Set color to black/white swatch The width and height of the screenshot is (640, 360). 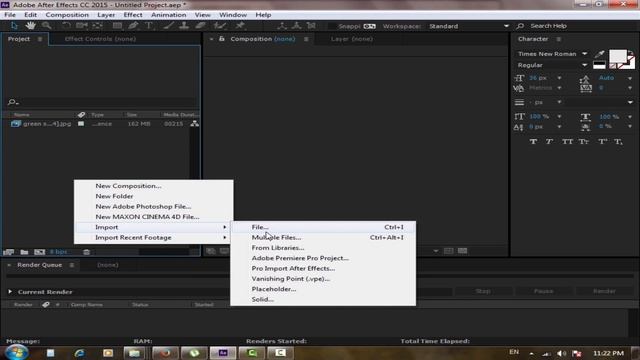click(x=599, y=65)
